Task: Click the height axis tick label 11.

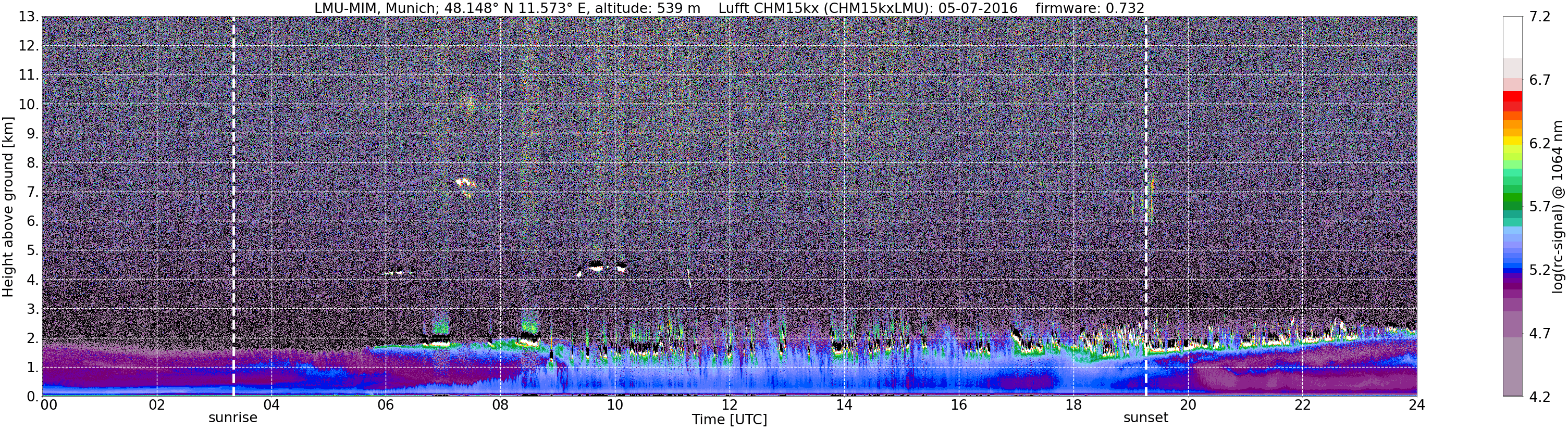Action: coord(29,75)
